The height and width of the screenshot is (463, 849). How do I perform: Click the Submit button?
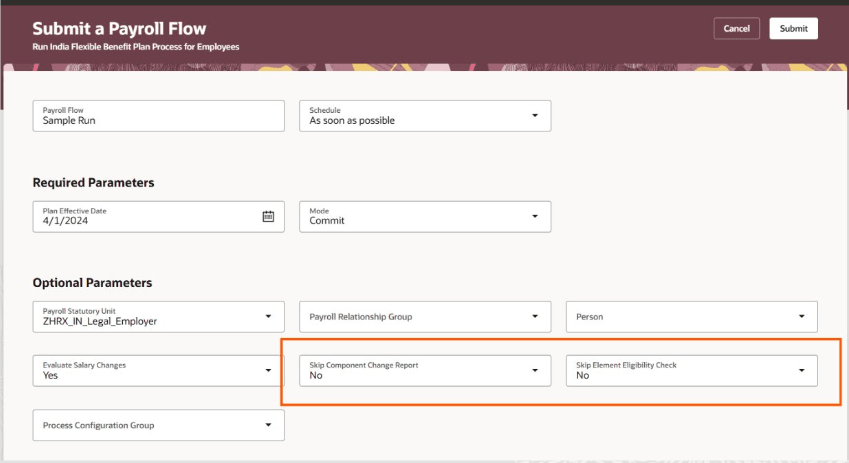793,29
